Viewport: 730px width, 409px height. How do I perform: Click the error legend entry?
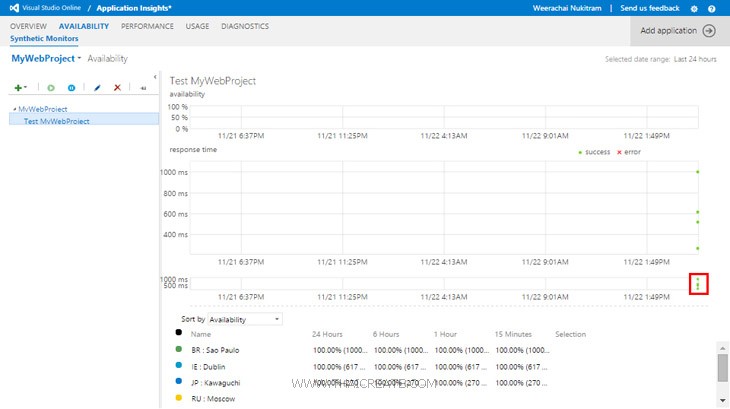click(x=629, y=152)
